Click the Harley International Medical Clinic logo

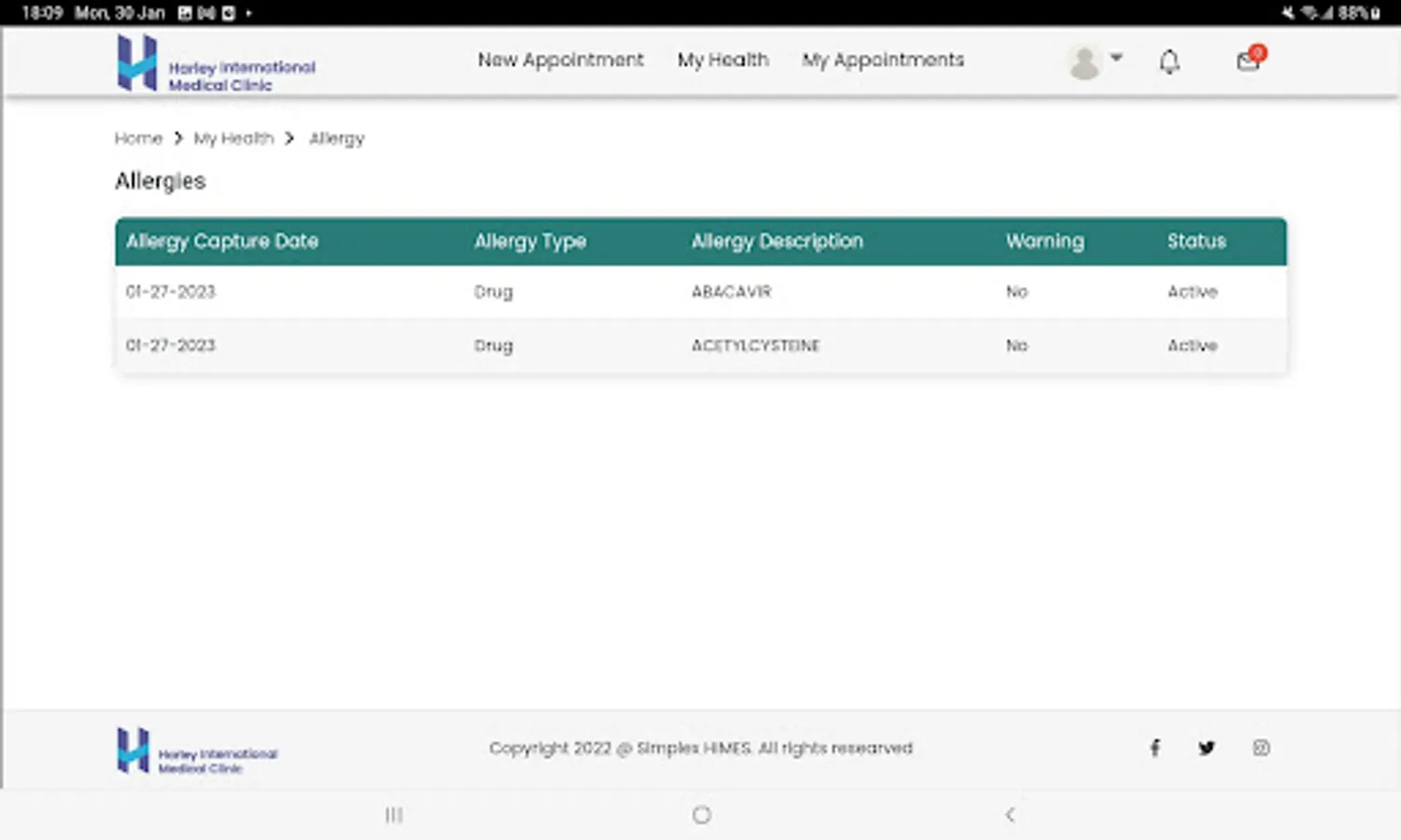pyautogui.click(x=214, y=62)
